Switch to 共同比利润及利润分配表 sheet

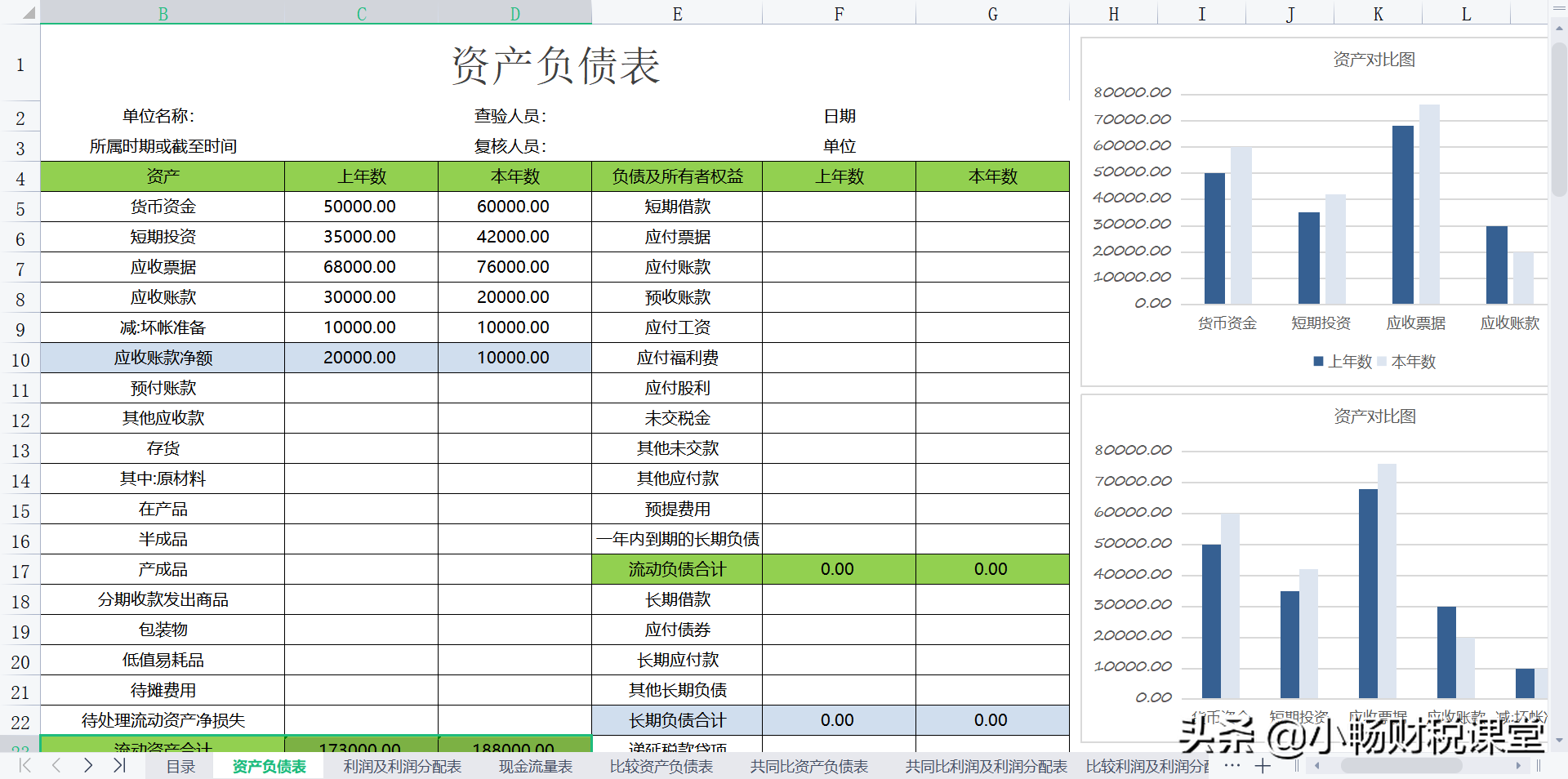pos(986,767)
